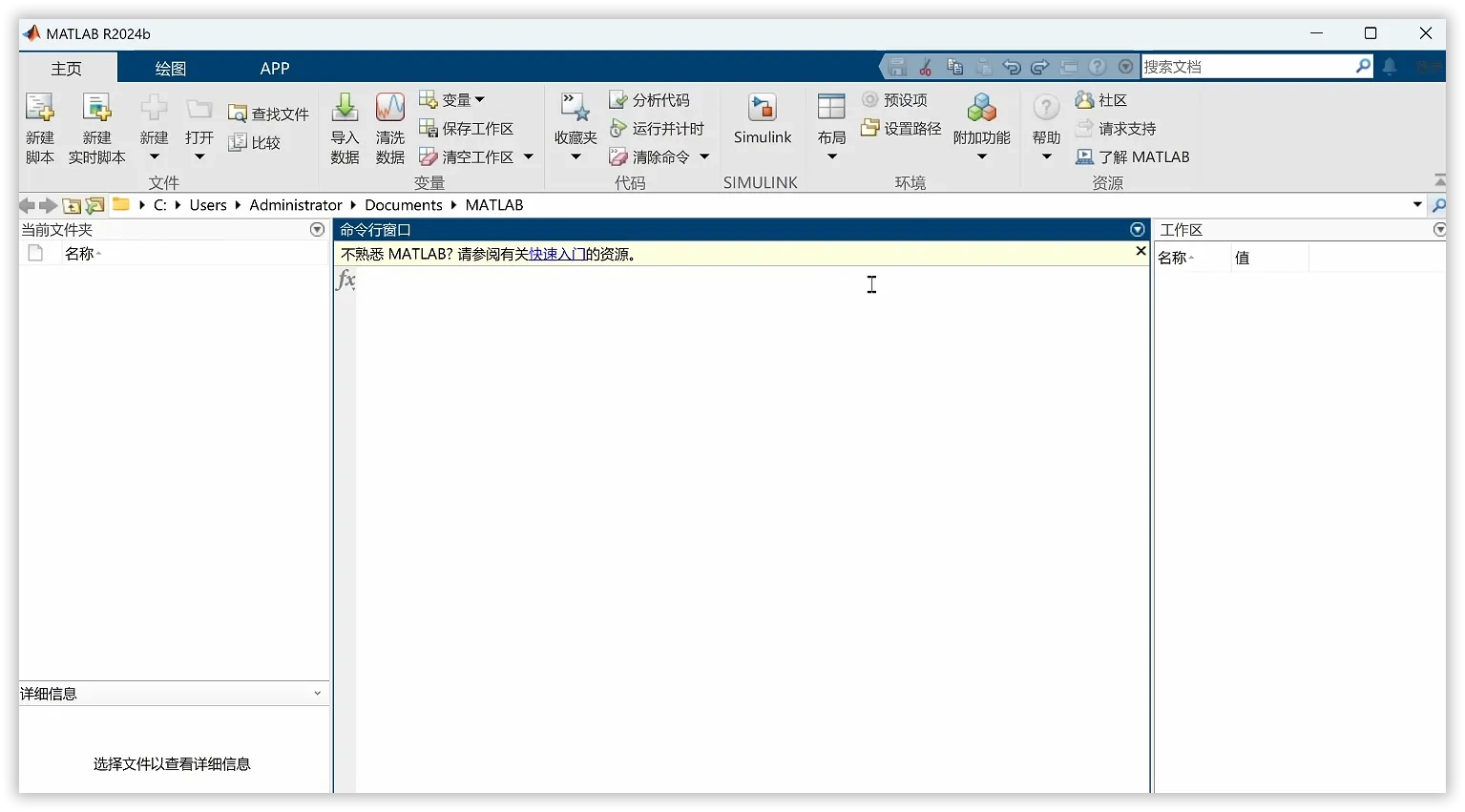Image resolution: width=1465 pixels, height=812 pixels.
Task: Launch Simulink from the toolstrip
Action: [x=762, y=118]
